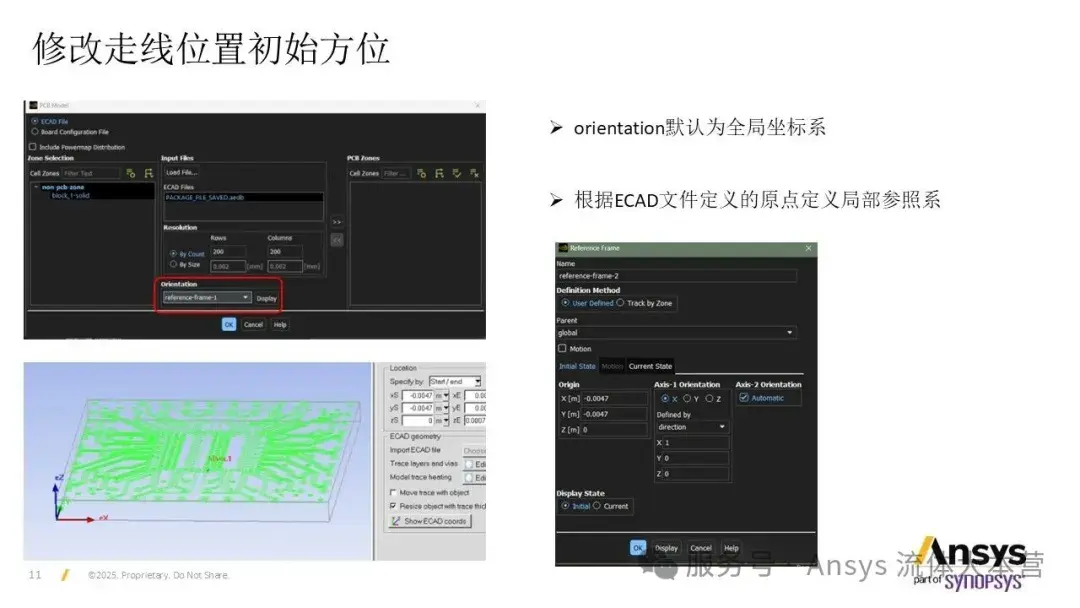Screen dimensions: 1080x608
Task: Click the >> move-right arrow button
Action: tap(337, 222)
